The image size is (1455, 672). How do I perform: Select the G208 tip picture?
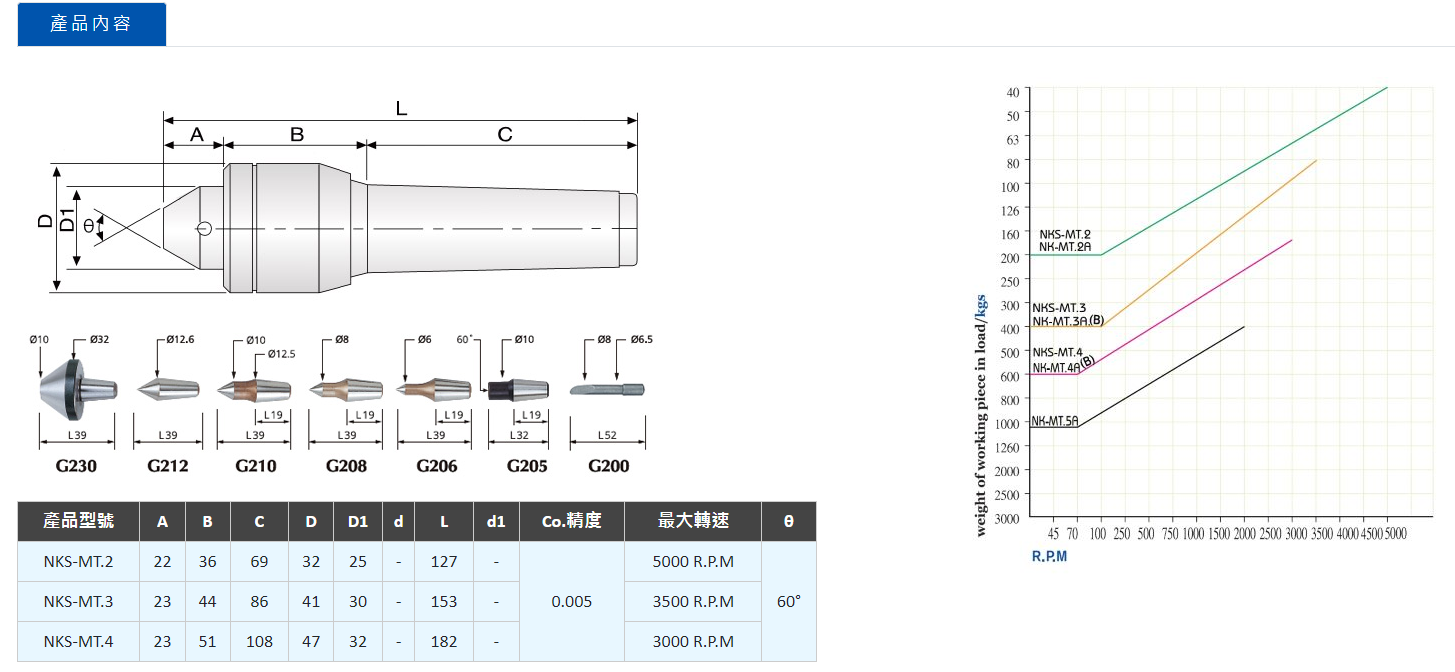click(346, 387)
